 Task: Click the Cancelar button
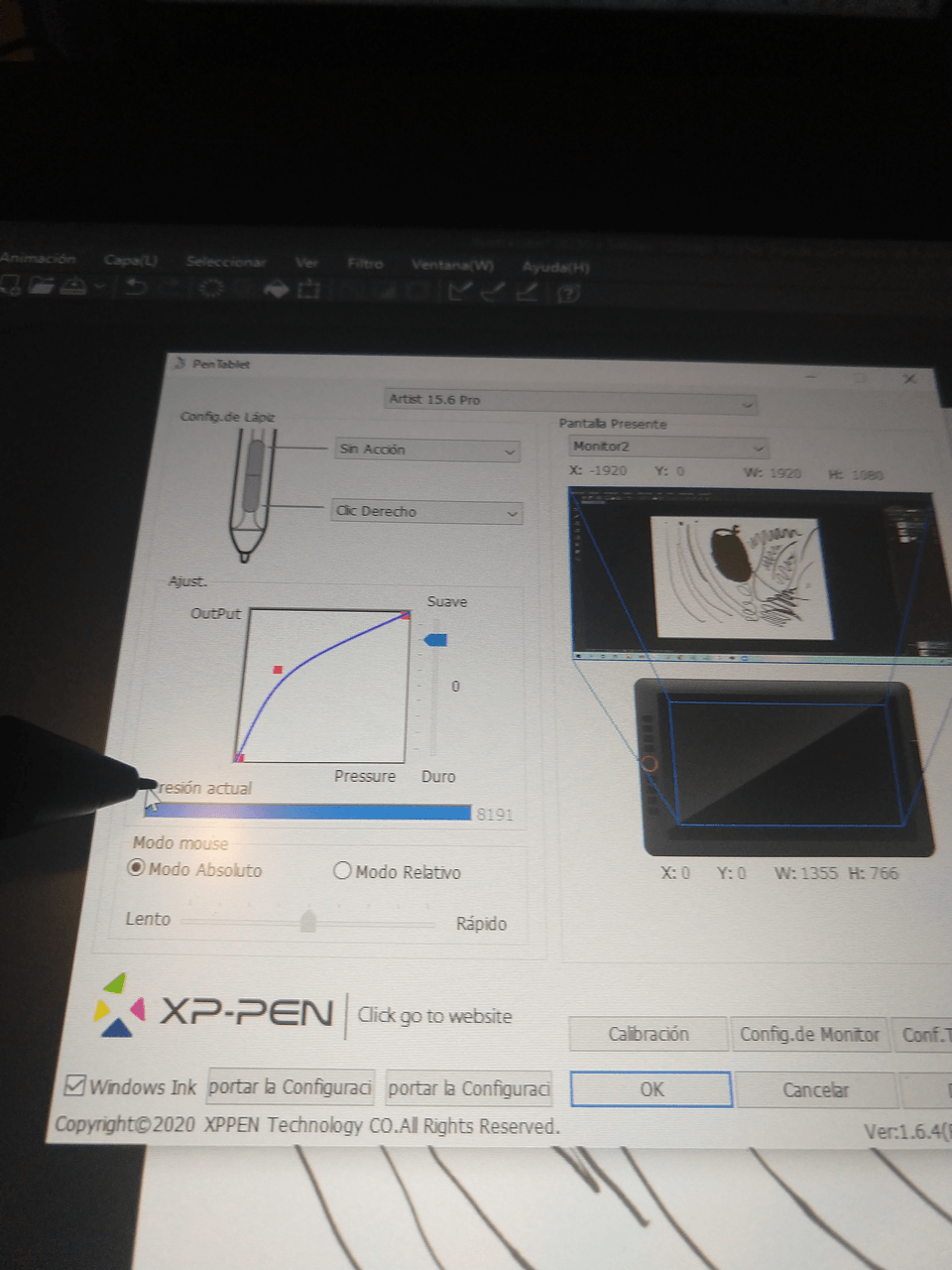[x=815, y=1090]
